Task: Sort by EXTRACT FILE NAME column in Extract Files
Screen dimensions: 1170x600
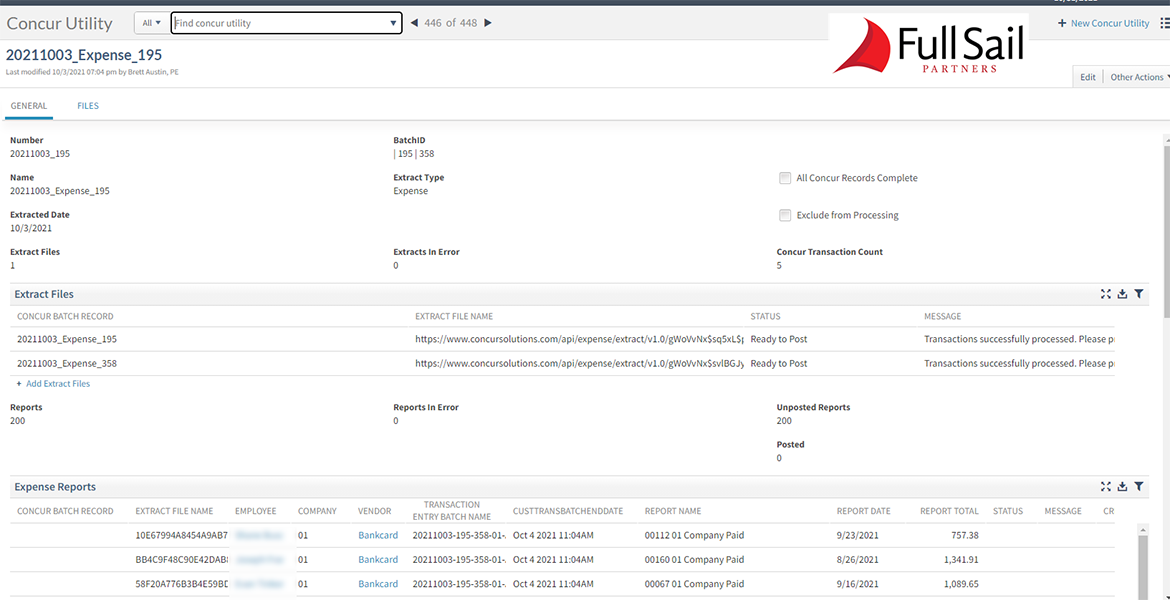Action: [x=454, y=316]
